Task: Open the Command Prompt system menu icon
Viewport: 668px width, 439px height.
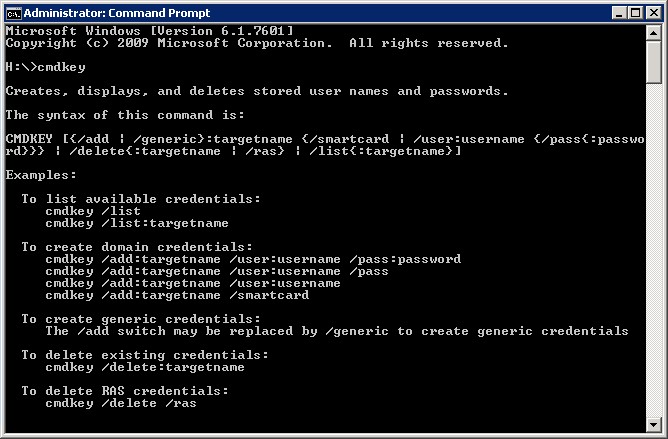Action: tap(13, 13)
